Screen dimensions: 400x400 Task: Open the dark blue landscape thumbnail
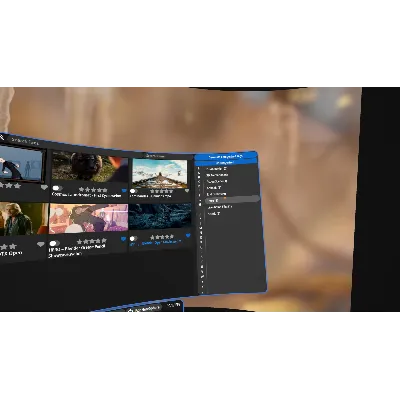coord(160,216)
